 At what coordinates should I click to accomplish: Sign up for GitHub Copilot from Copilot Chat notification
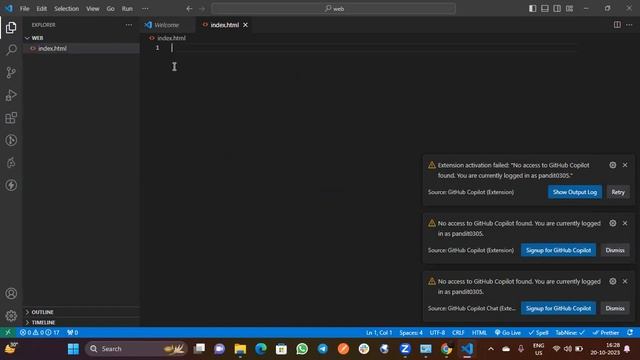[558, 308]
